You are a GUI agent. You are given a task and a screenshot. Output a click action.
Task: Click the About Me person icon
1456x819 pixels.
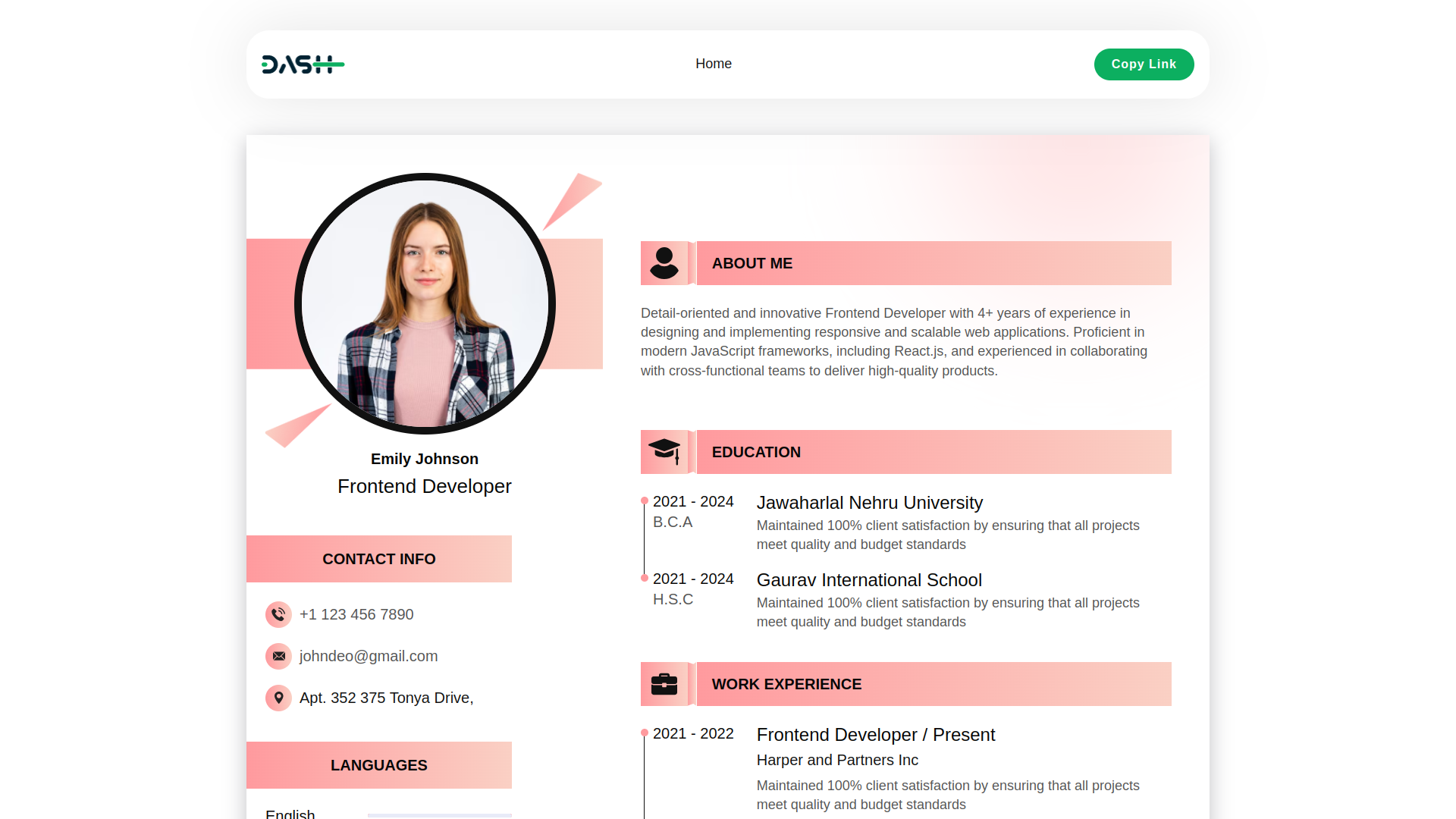coord(664,263)
